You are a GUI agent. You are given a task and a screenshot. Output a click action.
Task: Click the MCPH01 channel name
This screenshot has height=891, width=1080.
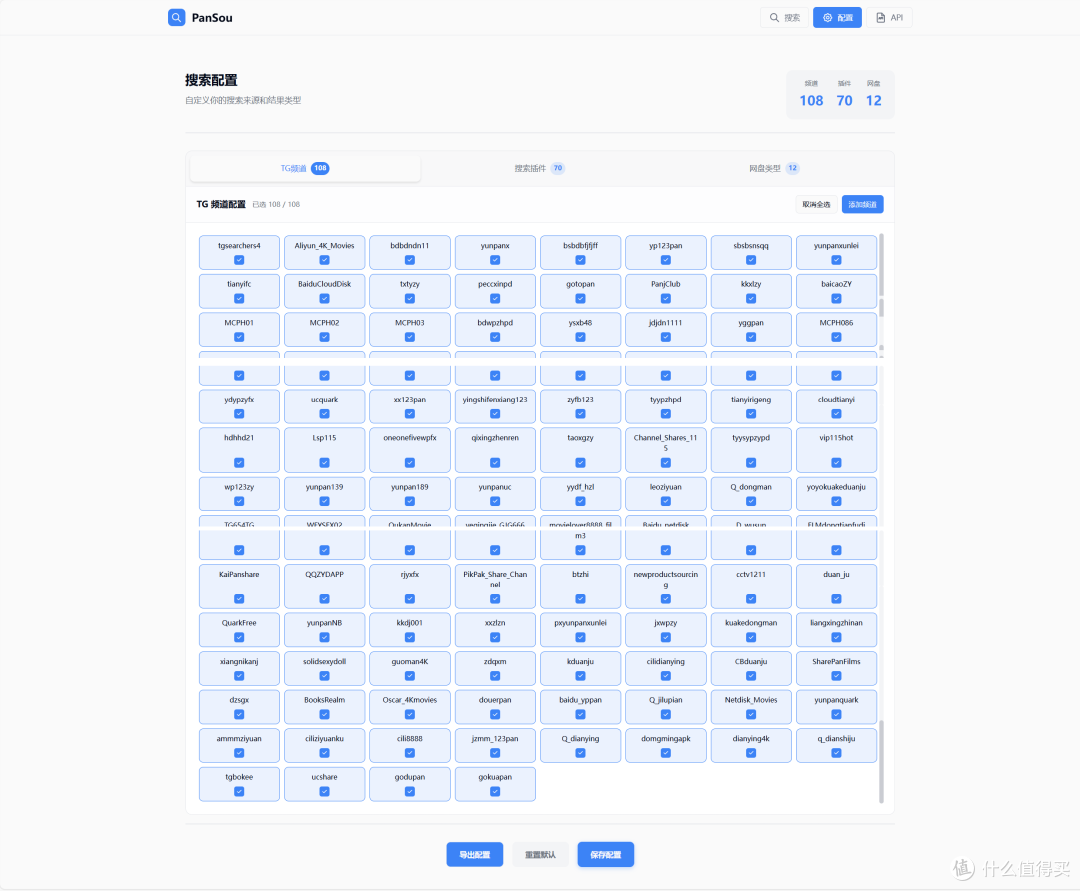(239, 323)
